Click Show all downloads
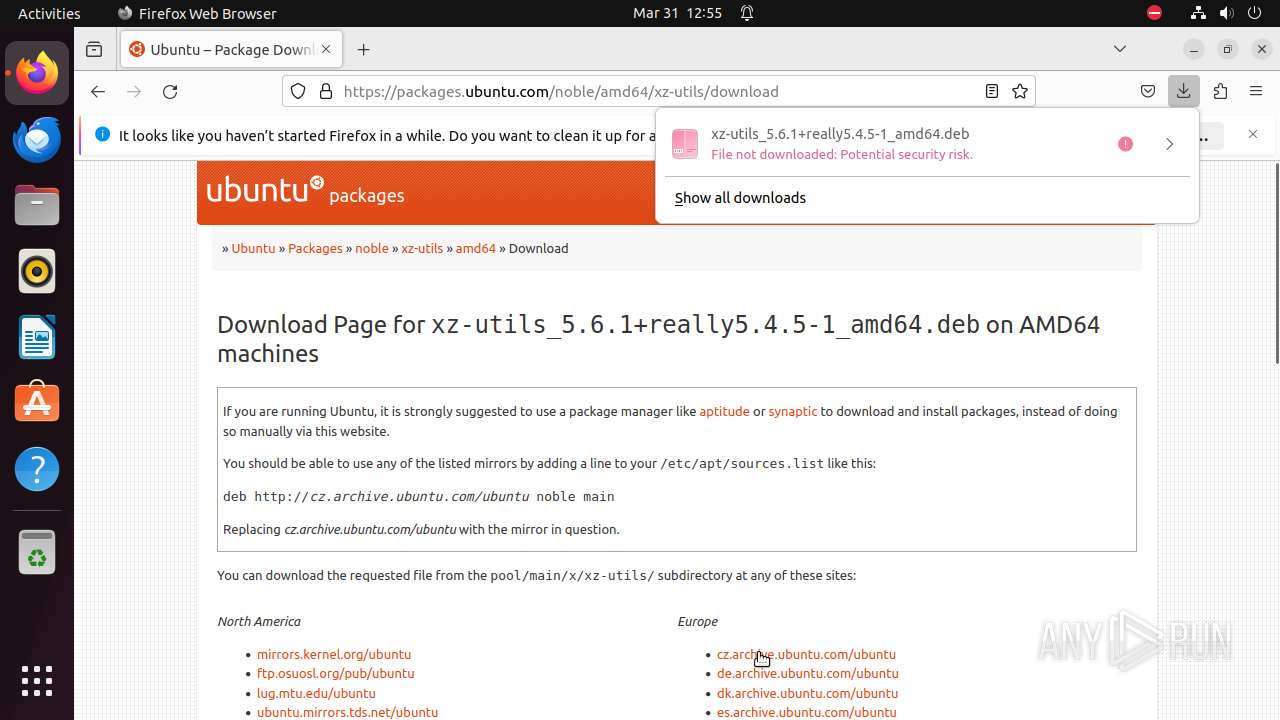The width and height of the screenshot is (1280, 720). tap(740, 198)
